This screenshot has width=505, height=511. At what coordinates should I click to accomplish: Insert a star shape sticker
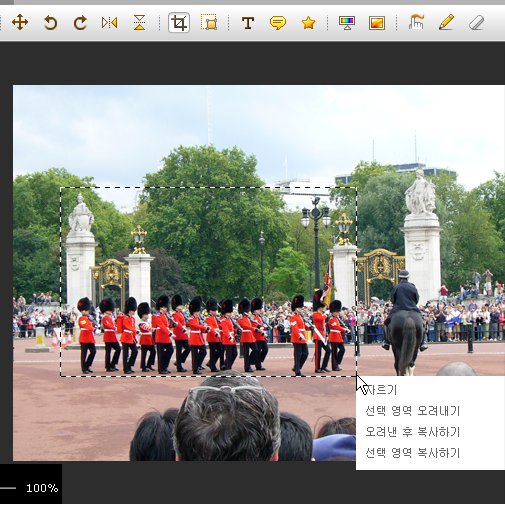(x=308, y=23)
